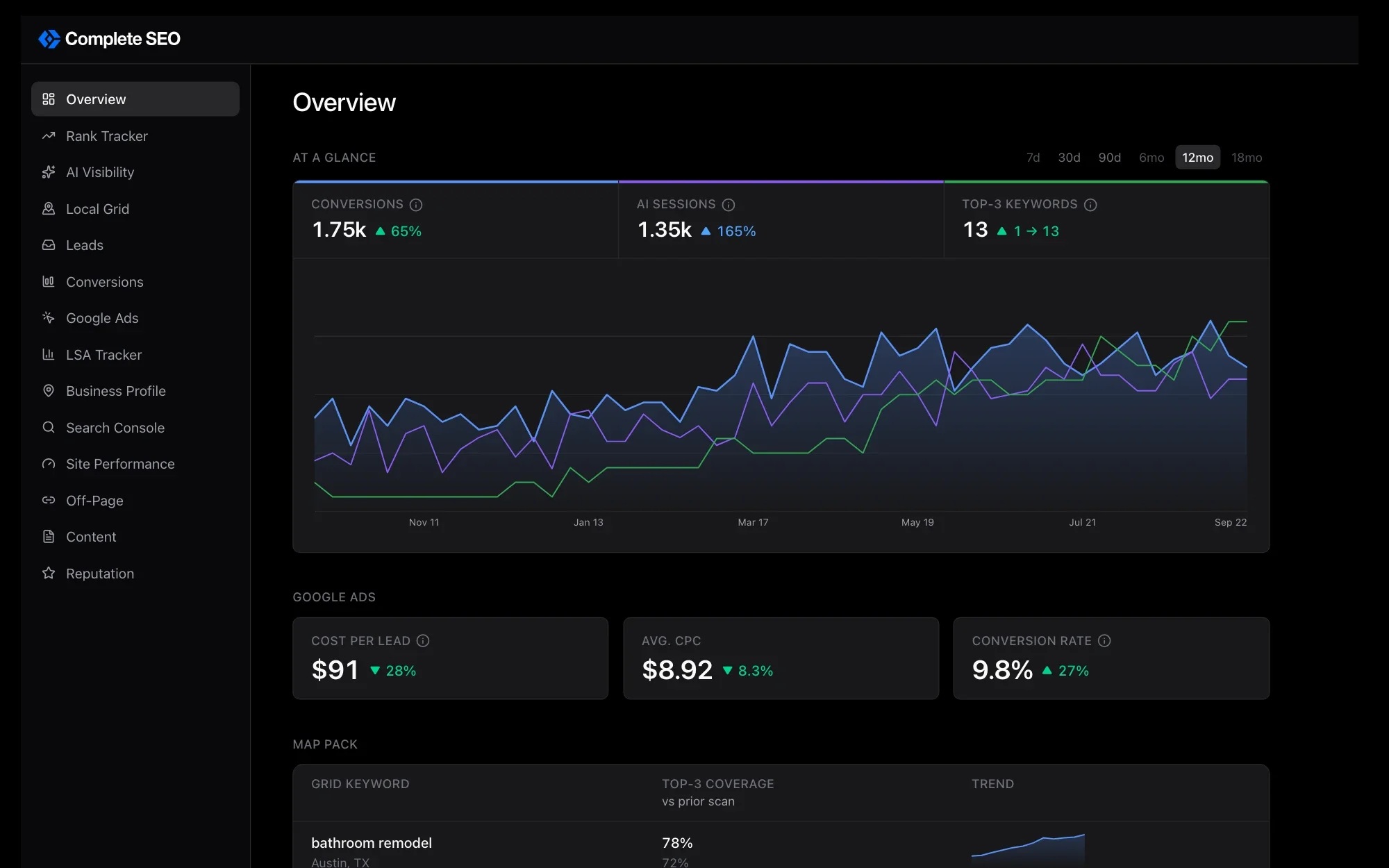This screenshot has width=1389, height=868.
Task: Click the 78% top-3 coverage value
Action: click(677, 843)
